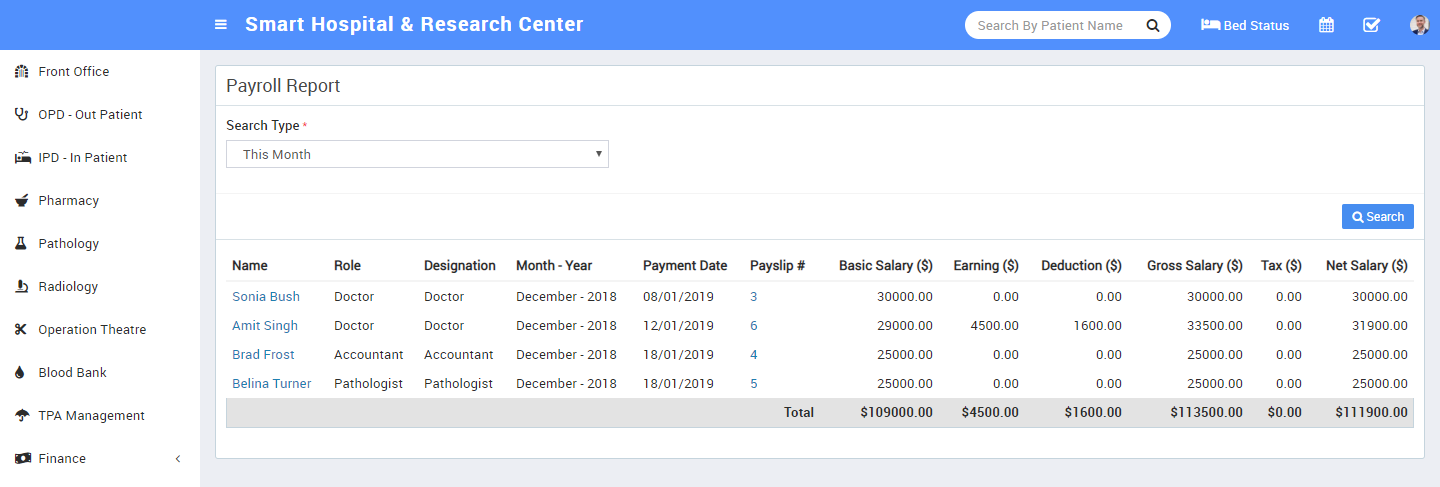Image resolution: width=1440 pixels, height=487 pixels.
Task: Click the Blood Bank droplet icon
Action: (x=21, y=373)
